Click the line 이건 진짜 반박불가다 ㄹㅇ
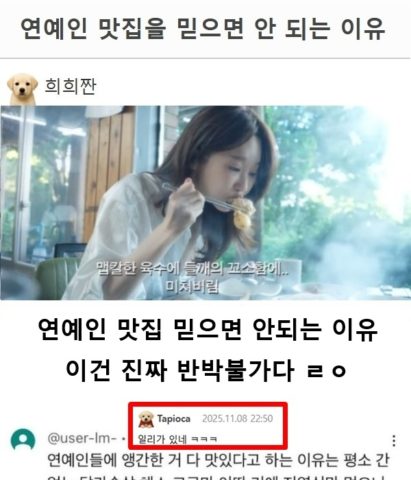Image resolution: width=411 pixels, height=480 pixels. click(x=206, y=370)
